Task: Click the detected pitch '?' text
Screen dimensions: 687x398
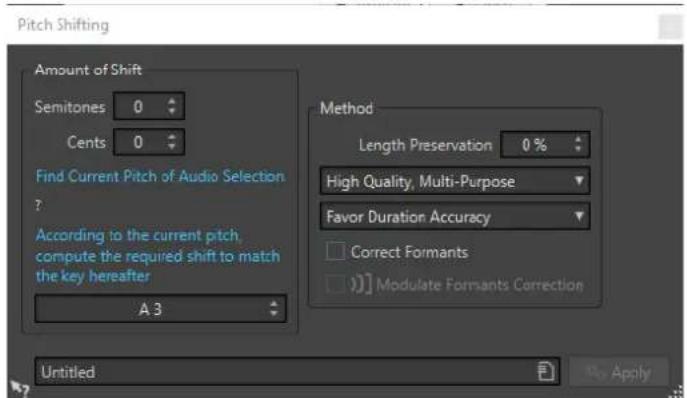Action: point(39,205)
